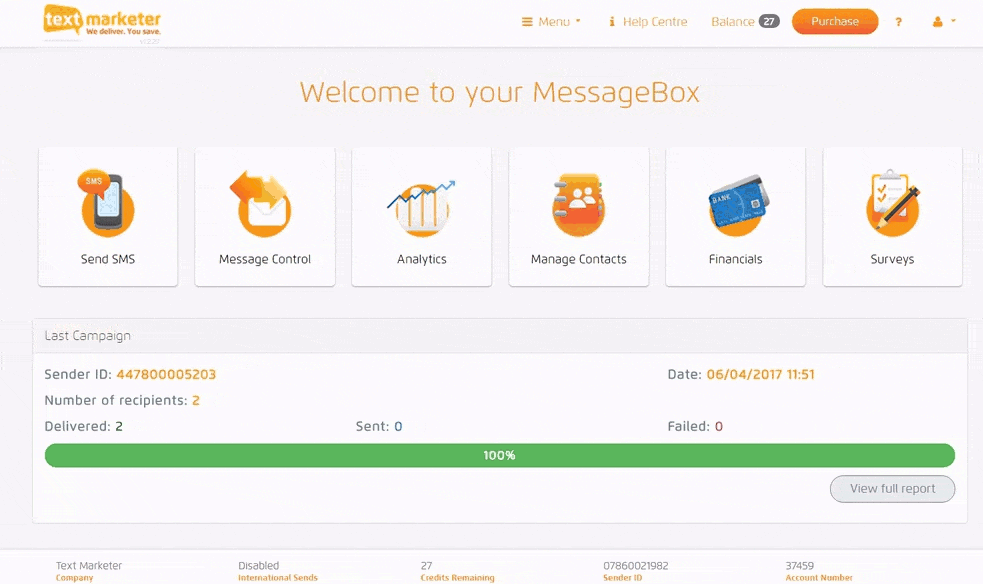
Task: Click the Welcome to your MessageBox heading
Action: (x=499, y=93)
